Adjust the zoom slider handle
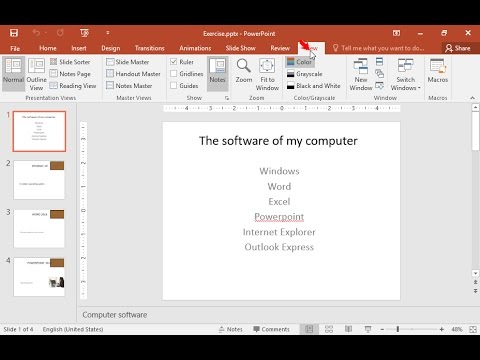480x360 pixels. [398, 329]
